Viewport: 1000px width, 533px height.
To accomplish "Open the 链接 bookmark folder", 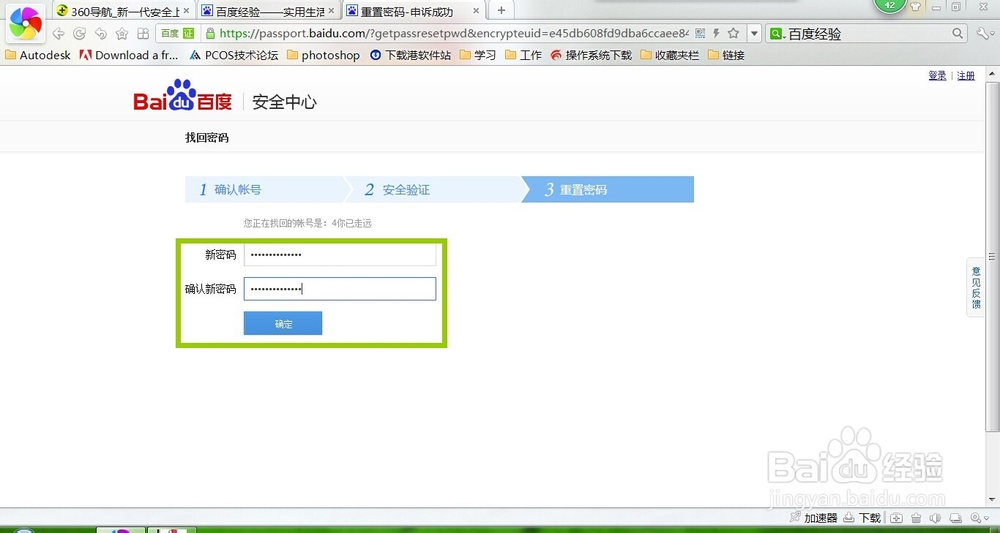I will pyautogui.click(x=726, y=55).
